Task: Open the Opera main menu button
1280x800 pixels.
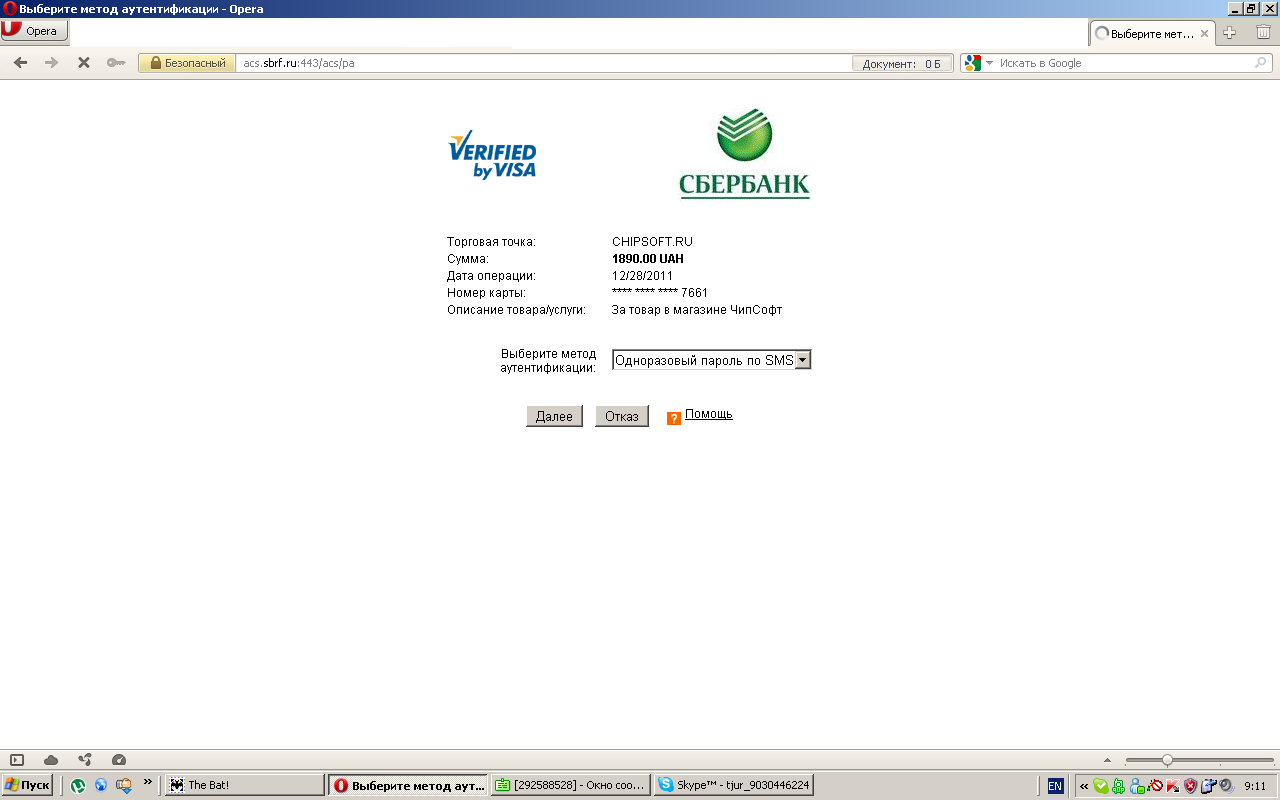Action: click(34, 31)
